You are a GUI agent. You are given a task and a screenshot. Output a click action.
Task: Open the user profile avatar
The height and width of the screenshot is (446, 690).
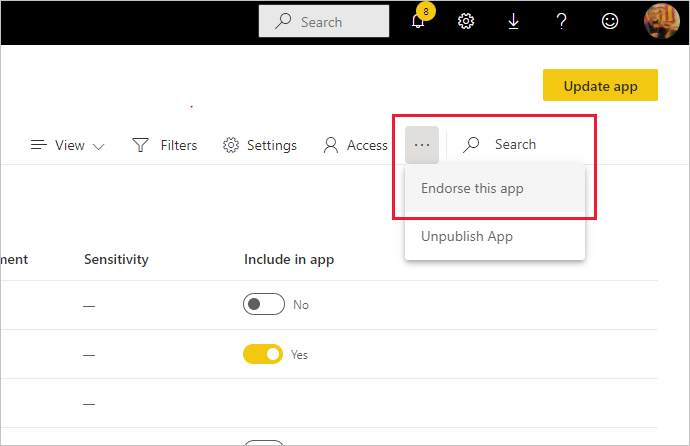[x=660, y=22]
